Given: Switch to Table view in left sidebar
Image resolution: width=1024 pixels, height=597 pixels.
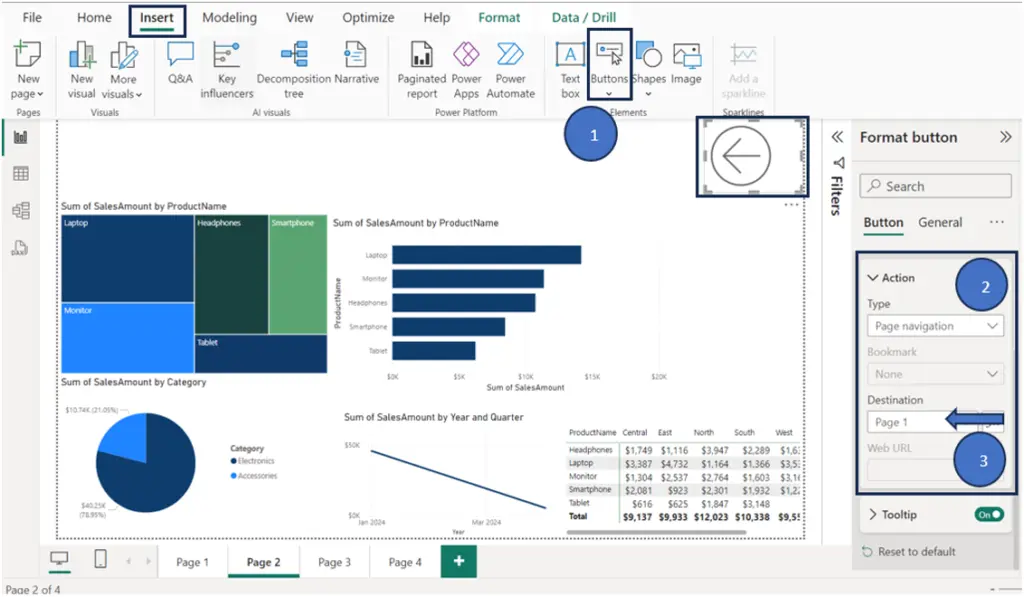Looking at the screenshot, I should (x=21, y=174).
